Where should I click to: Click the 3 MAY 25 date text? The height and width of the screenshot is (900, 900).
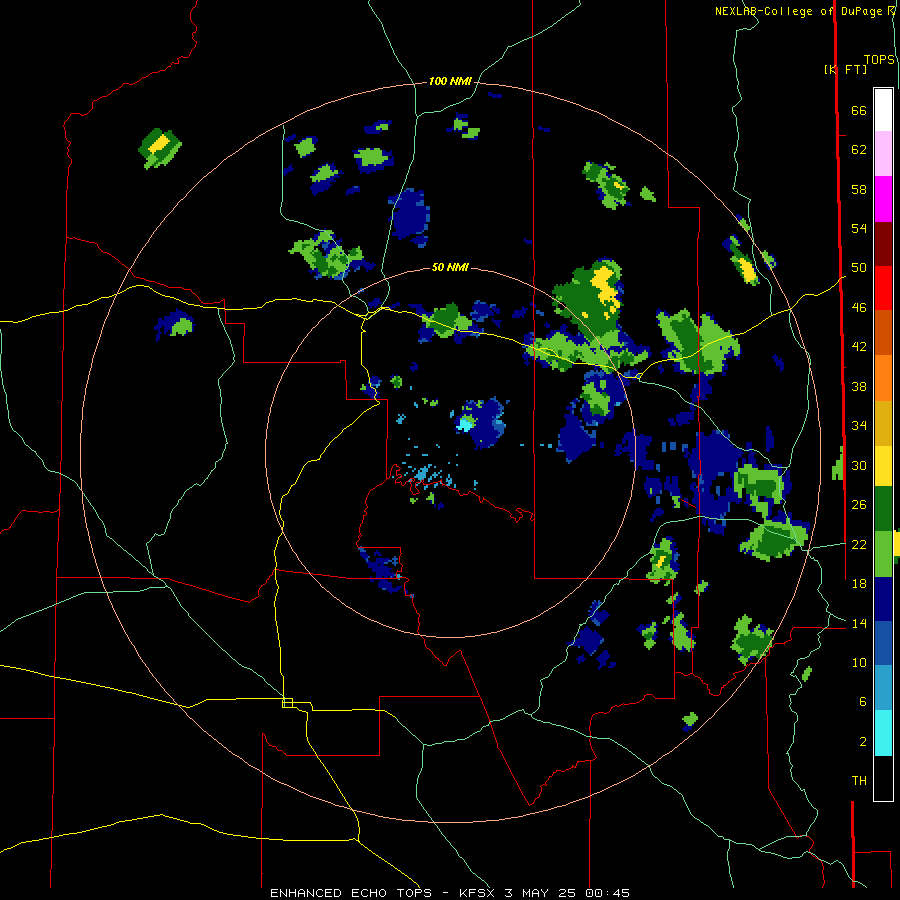[x=540, y=893]
